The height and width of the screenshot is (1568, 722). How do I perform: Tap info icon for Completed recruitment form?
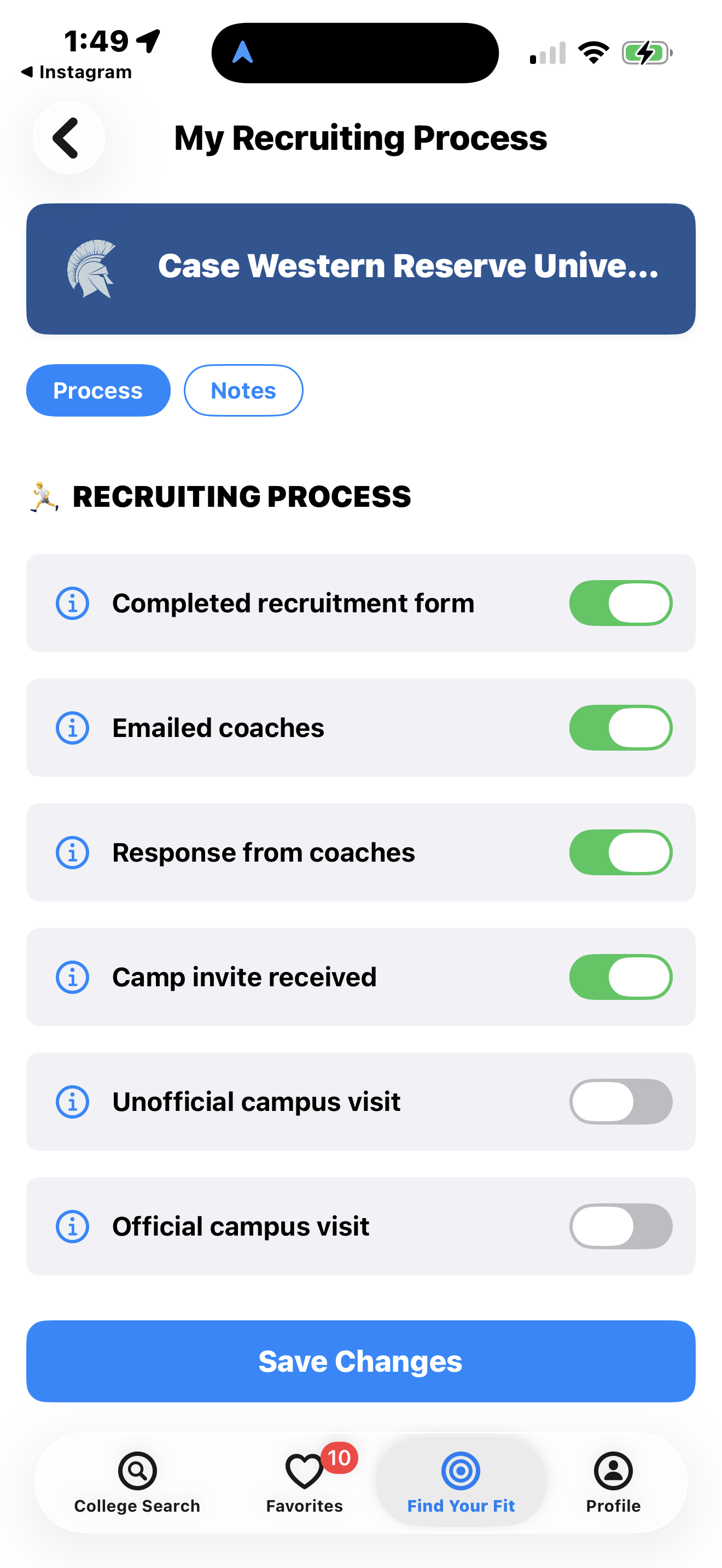coord(72,603)
